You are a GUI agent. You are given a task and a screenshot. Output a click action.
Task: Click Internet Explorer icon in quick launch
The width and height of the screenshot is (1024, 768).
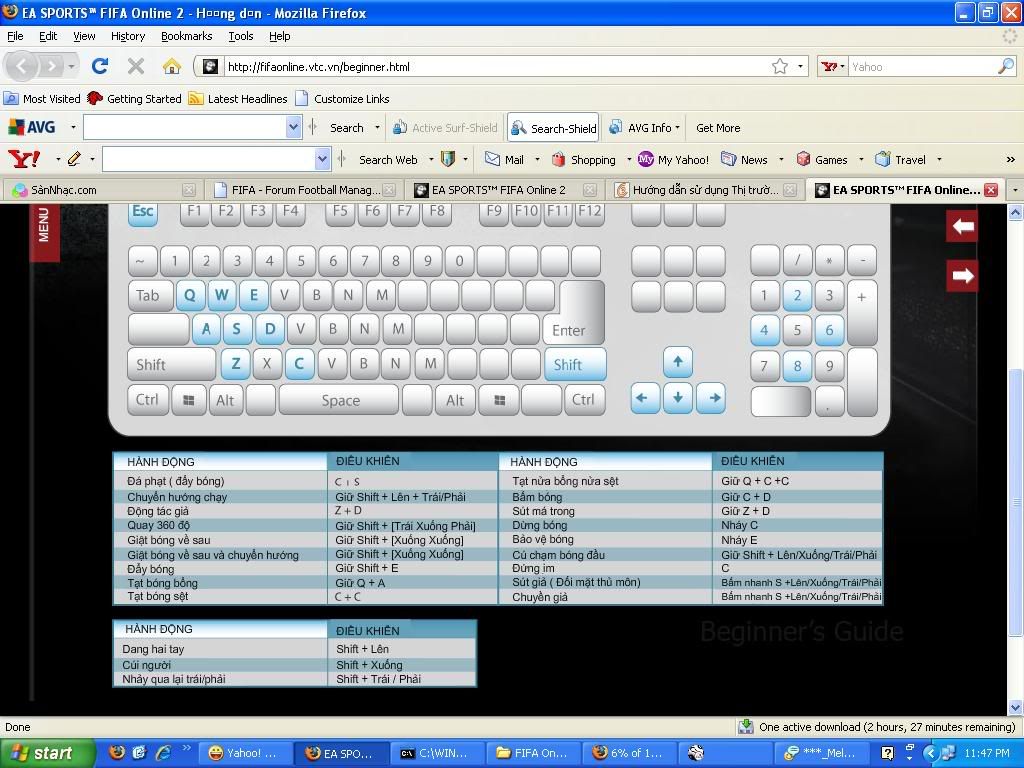click(163, 752)
